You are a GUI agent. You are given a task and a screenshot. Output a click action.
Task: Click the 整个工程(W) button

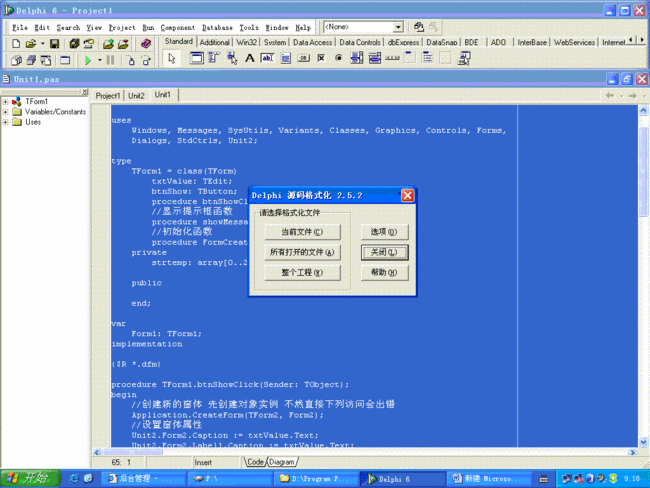click(302, 272)
